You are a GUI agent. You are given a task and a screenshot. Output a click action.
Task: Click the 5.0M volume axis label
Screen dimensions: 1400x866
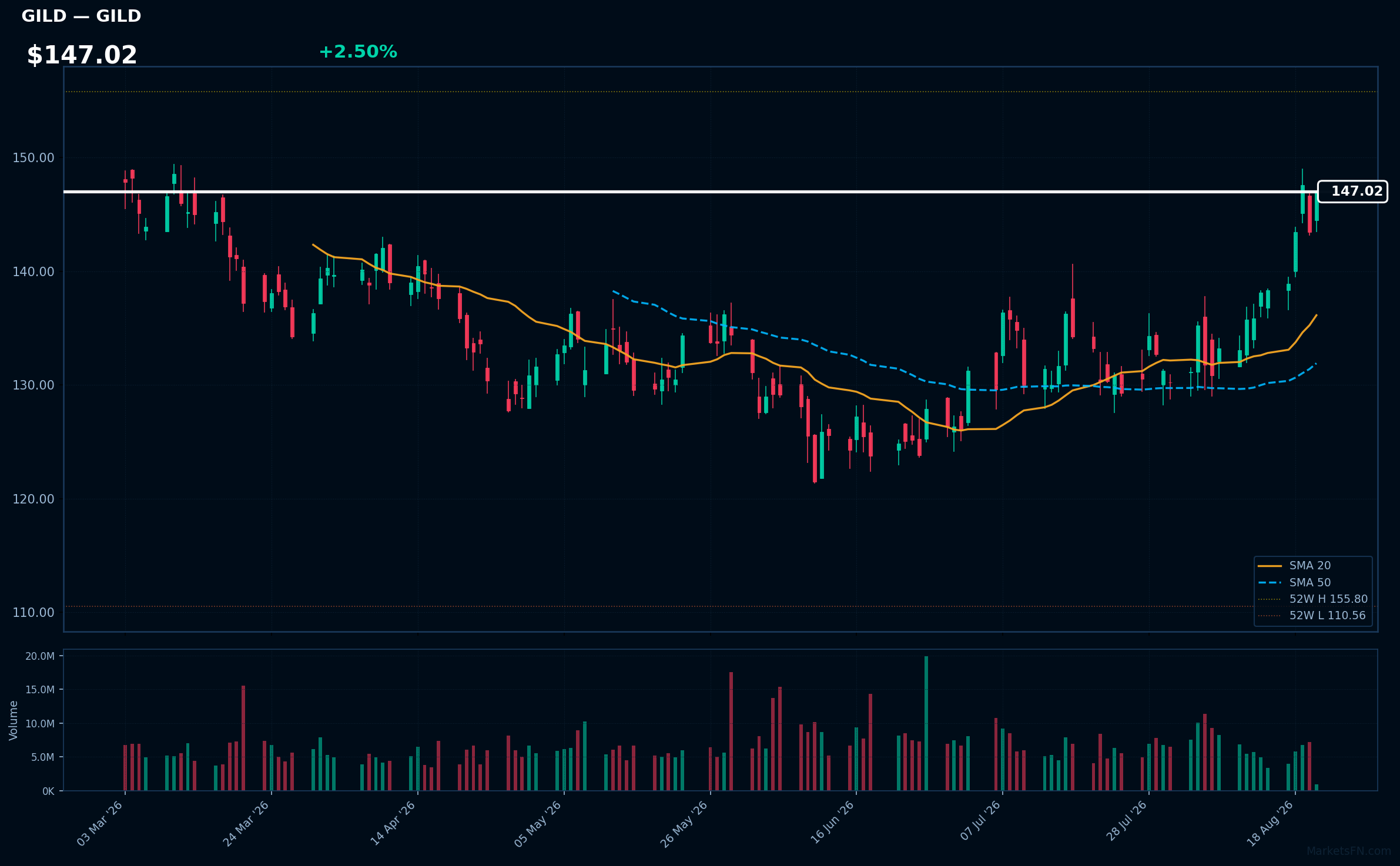[43, 757]
